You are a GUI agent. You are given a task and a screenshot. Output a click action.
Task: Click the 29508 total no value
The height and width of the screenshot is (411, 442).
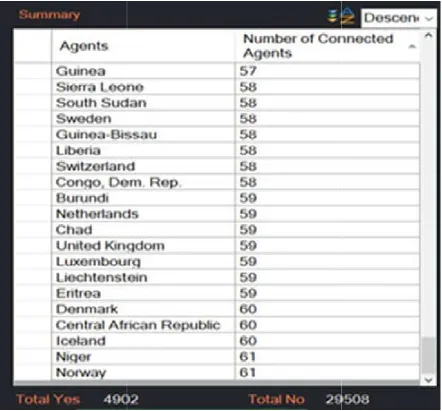(x=347, y=399)
